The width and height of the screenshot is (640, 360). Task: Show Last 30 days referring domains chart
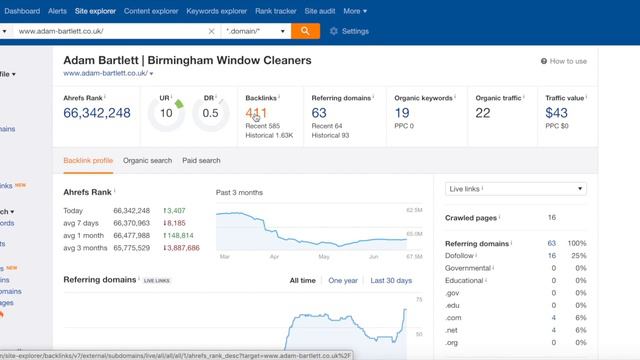pyautogui.click(x=391, y=280)
